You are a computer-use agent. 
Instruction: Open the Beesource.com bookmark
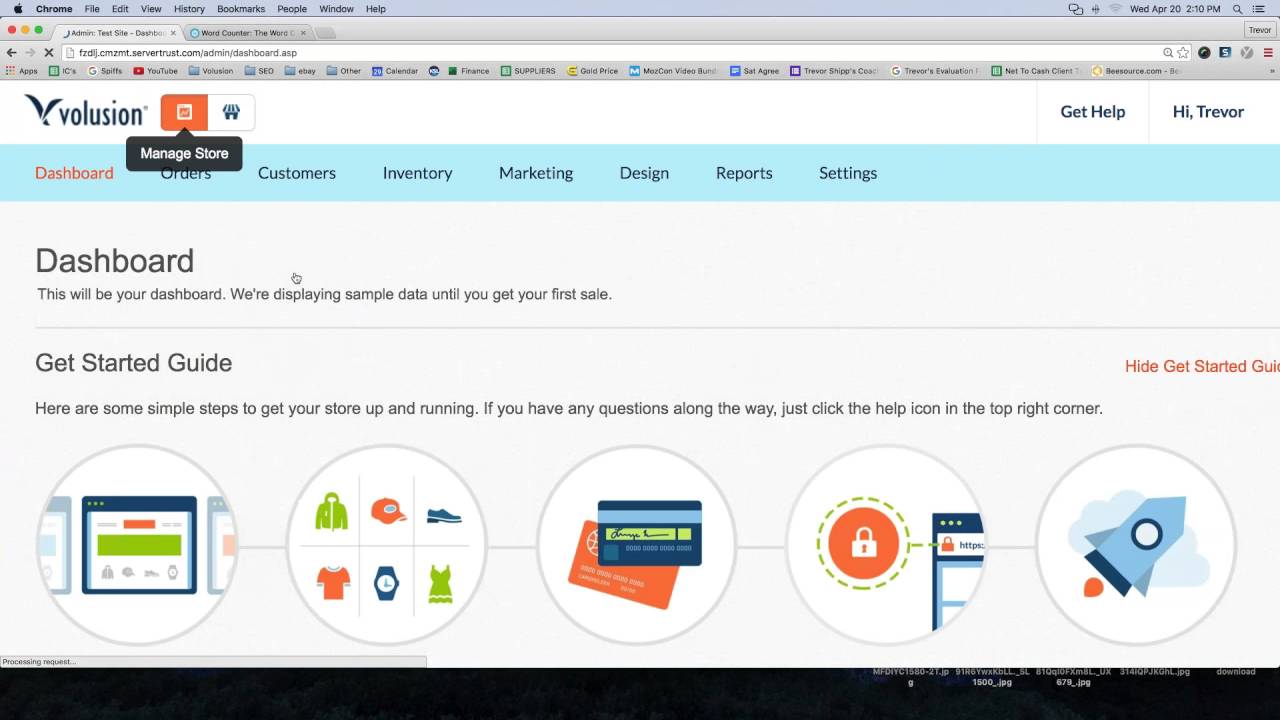pos(1136,71)
